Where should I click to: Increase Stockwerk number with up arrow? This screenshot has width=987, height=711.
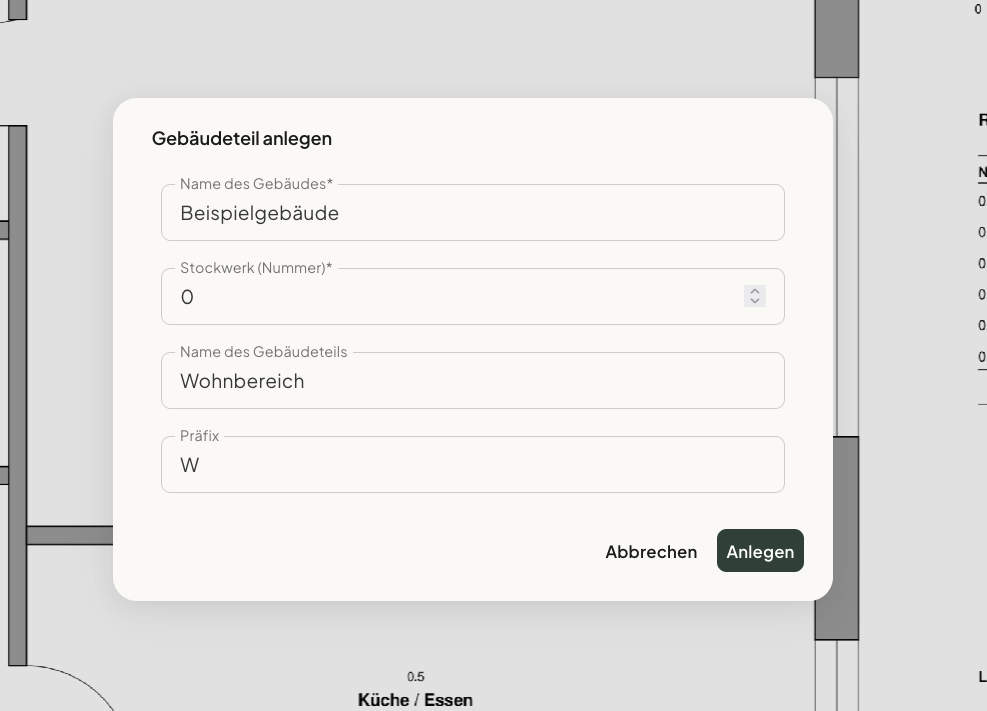coord(755,291)
